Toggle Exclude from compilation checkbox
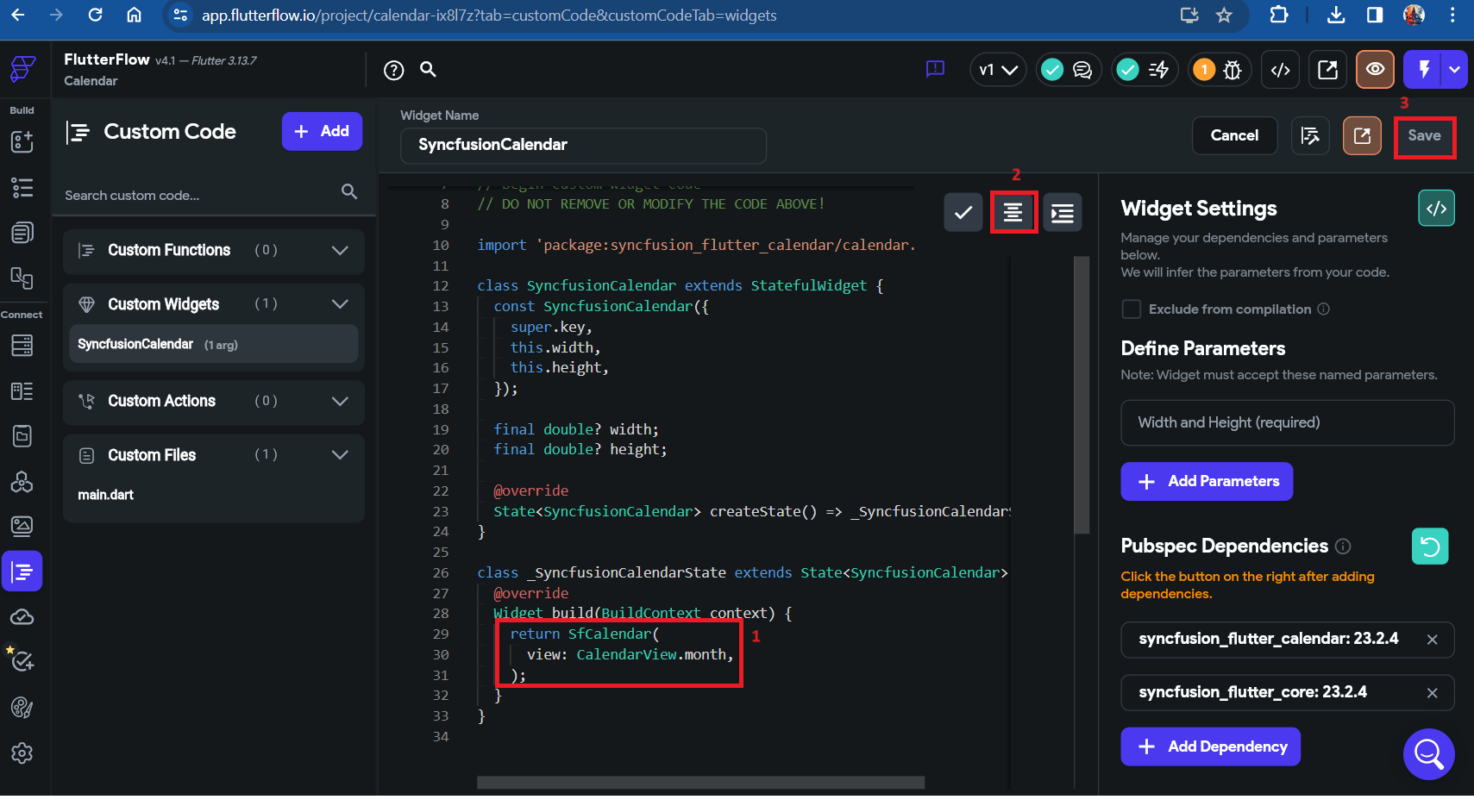The image size is (1474, 812). [x=1132, y=309]
